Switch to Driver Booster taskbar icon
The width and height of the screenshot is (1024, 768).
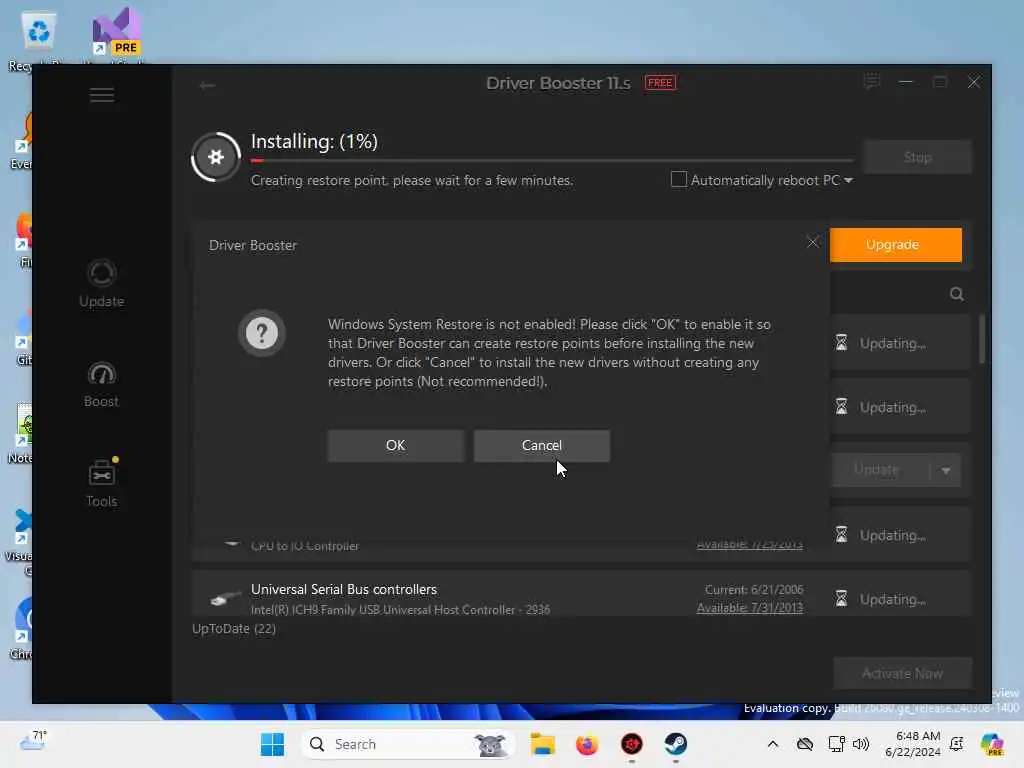point(632,744)
